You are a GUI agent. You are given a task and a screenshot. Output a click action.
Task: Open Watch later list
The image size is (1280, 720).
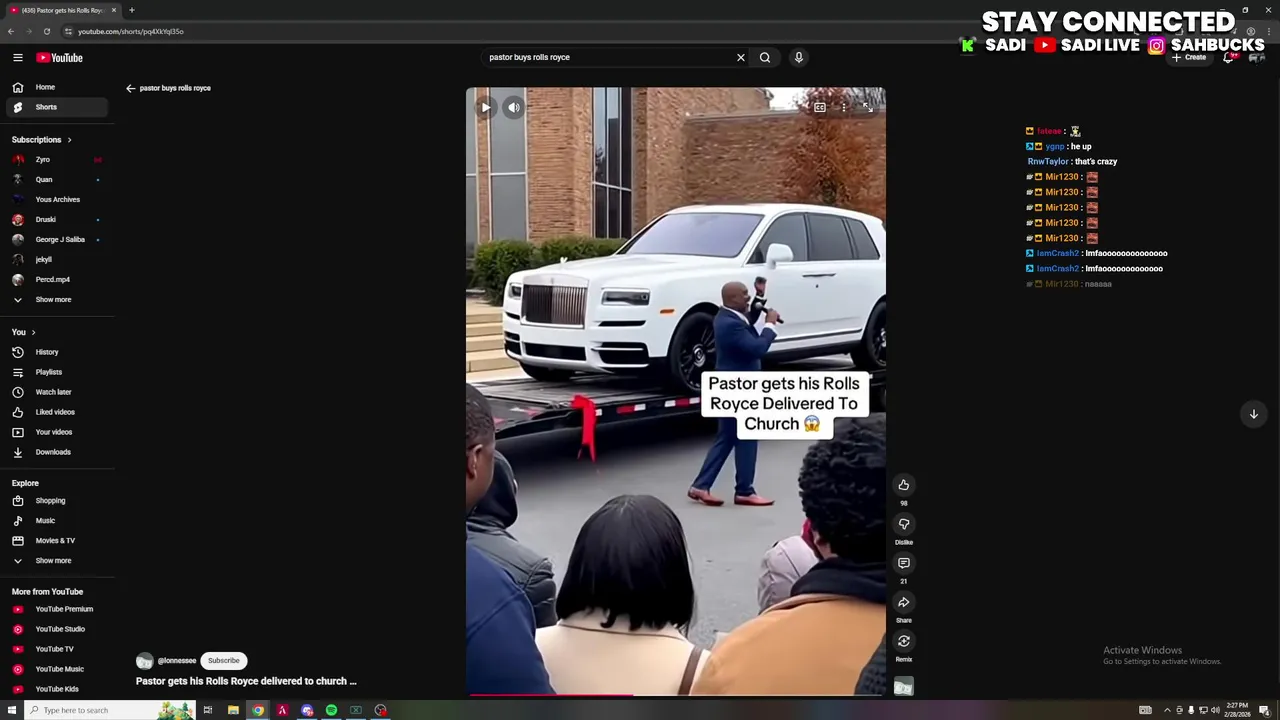click(57, 392)
